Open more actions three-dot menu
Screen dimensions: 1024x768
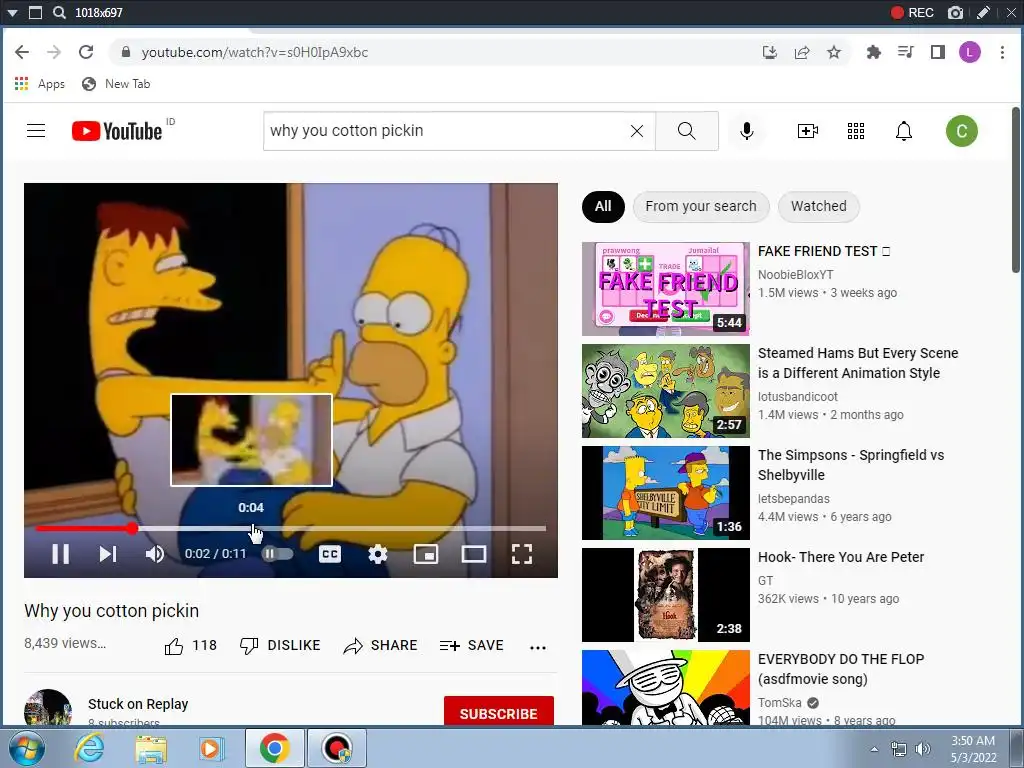pyautogui.click(x=537, y=647)
